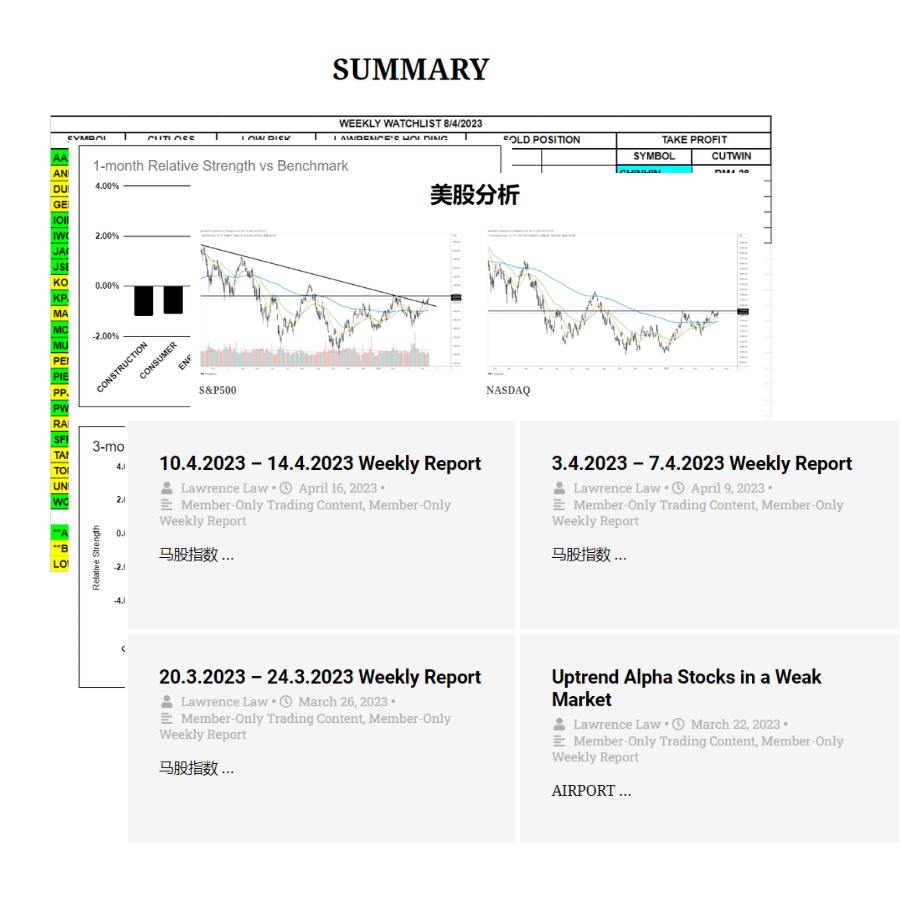Click category icon in 10.4.2023 report card

(167, 505)
